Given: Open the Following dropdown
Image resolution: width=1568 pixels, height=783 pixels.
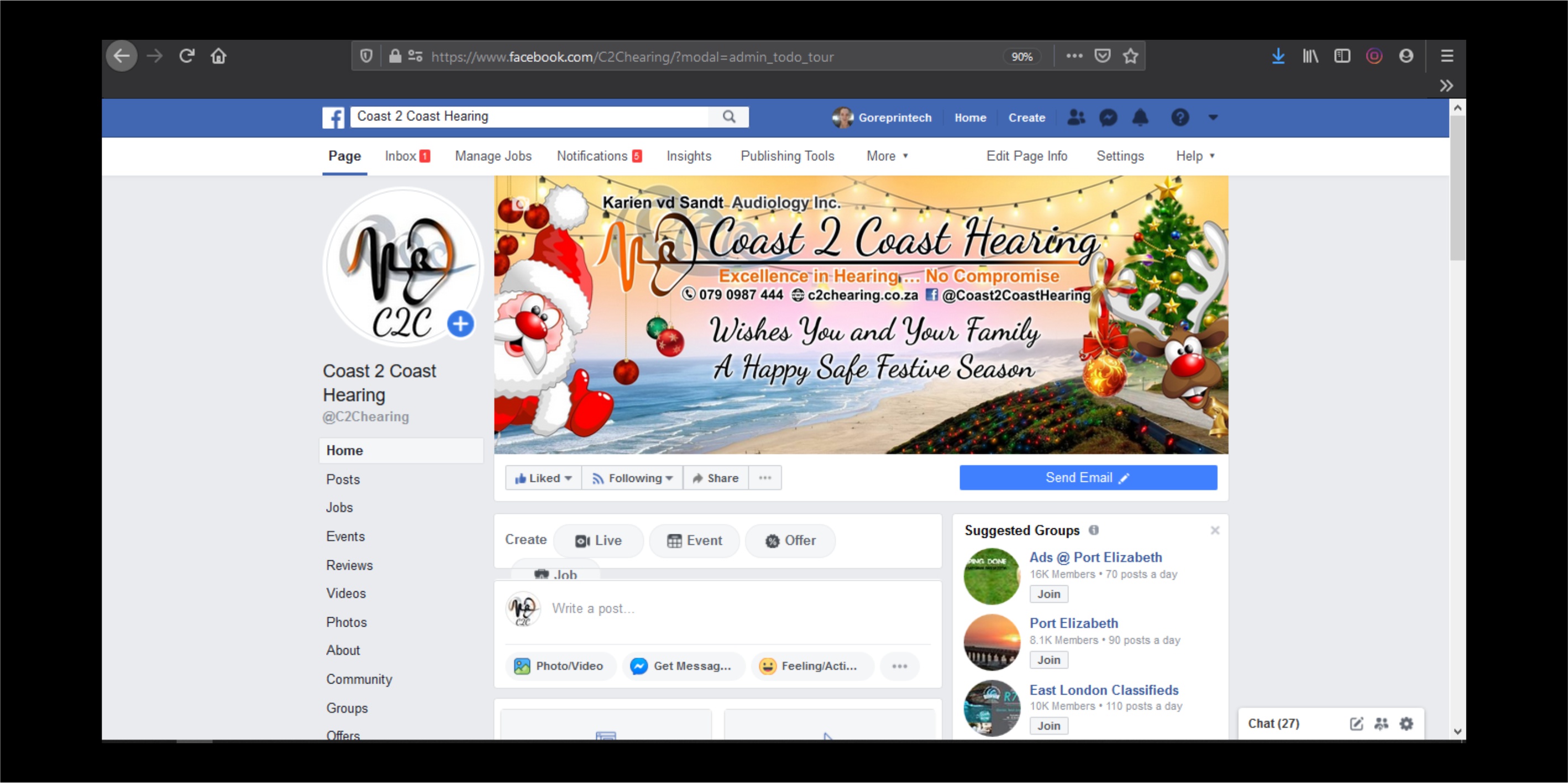Looking at the screenshot, I should (x=633, y=478).
